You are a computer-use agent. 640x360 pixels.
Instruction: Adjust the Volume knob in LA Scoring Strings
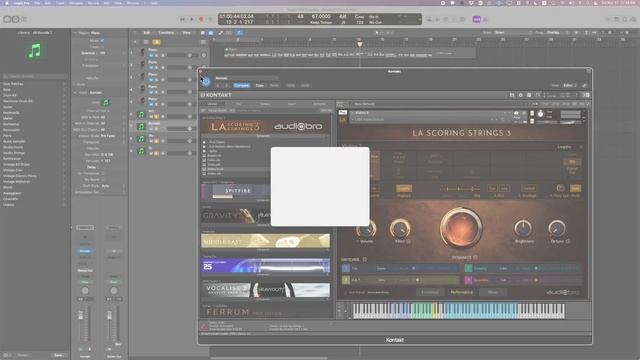click(366, 229)
